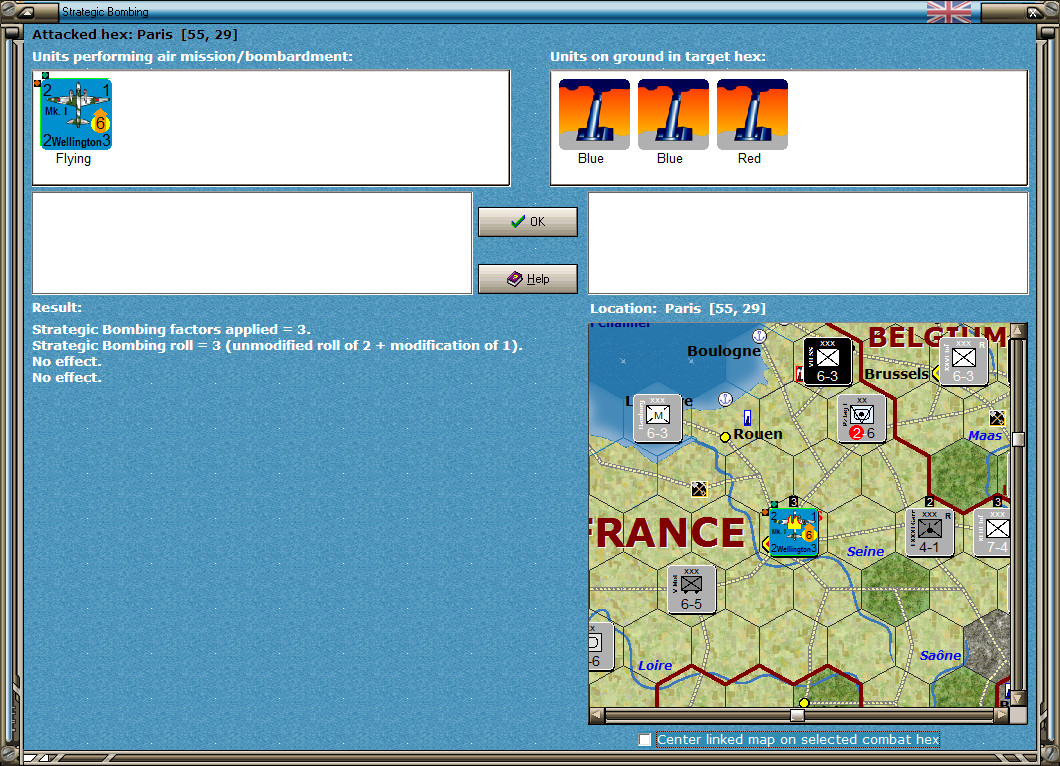1060x766 pixels.
Task: Select the 7-4 unit at map edge
Action: click(992, 533)
